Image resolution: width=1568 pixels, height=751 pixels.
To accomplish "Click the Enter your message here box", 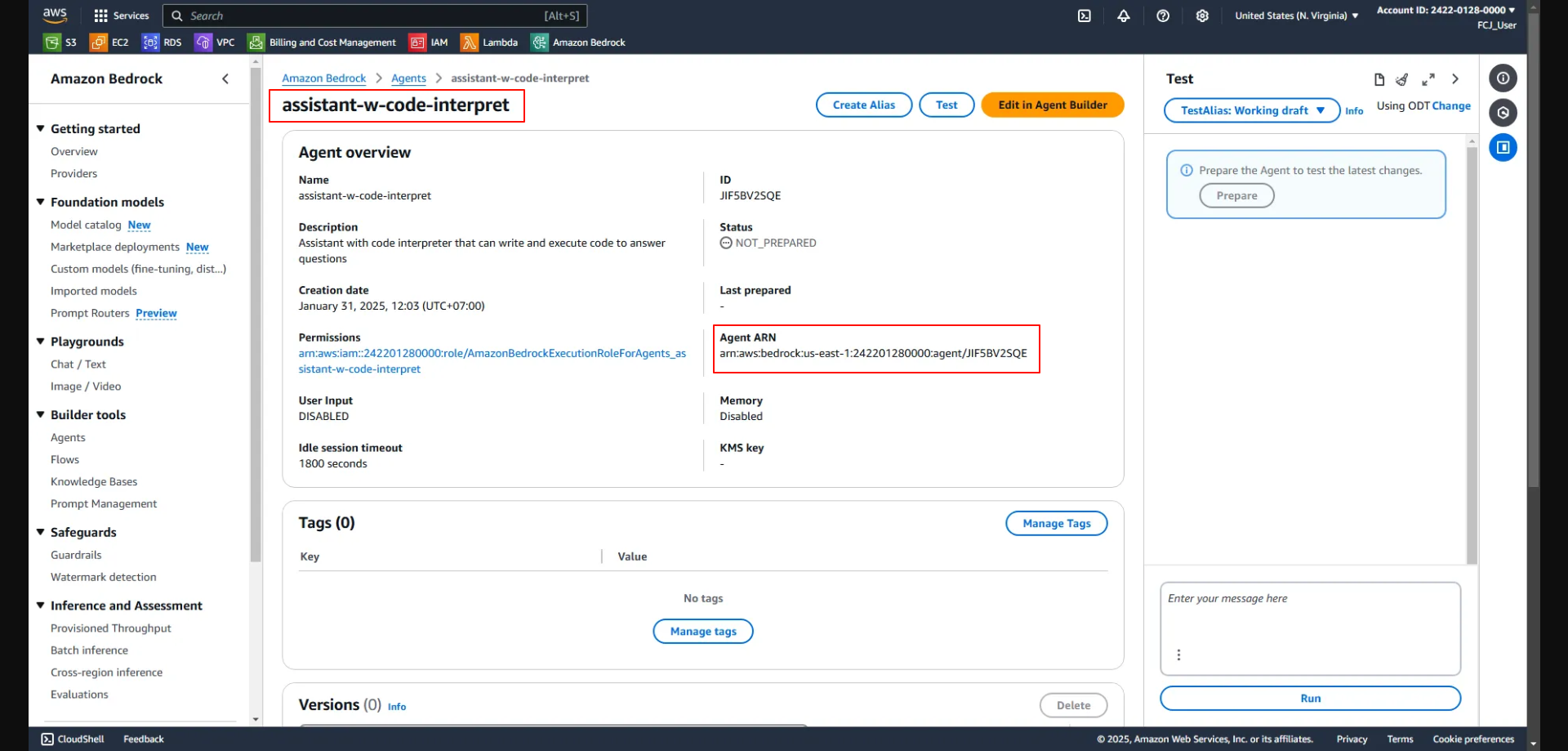I will coord(1310,629).
